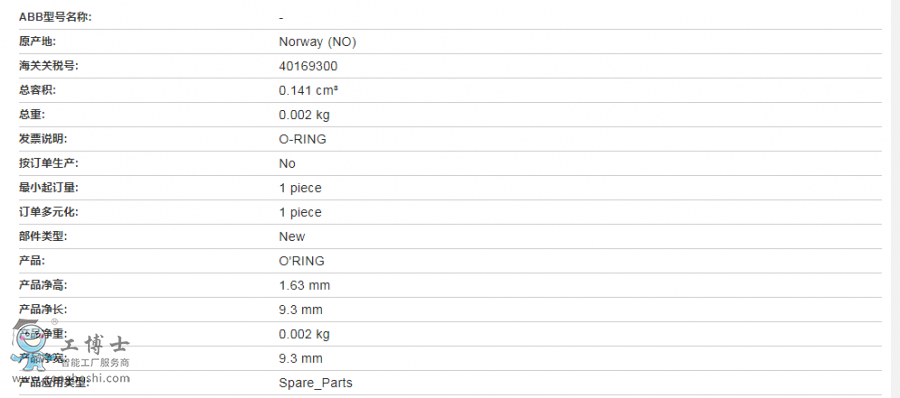Click the ABB型号名称 label
Viewport: 900px width, 398px height.
(x=55, y=17)
